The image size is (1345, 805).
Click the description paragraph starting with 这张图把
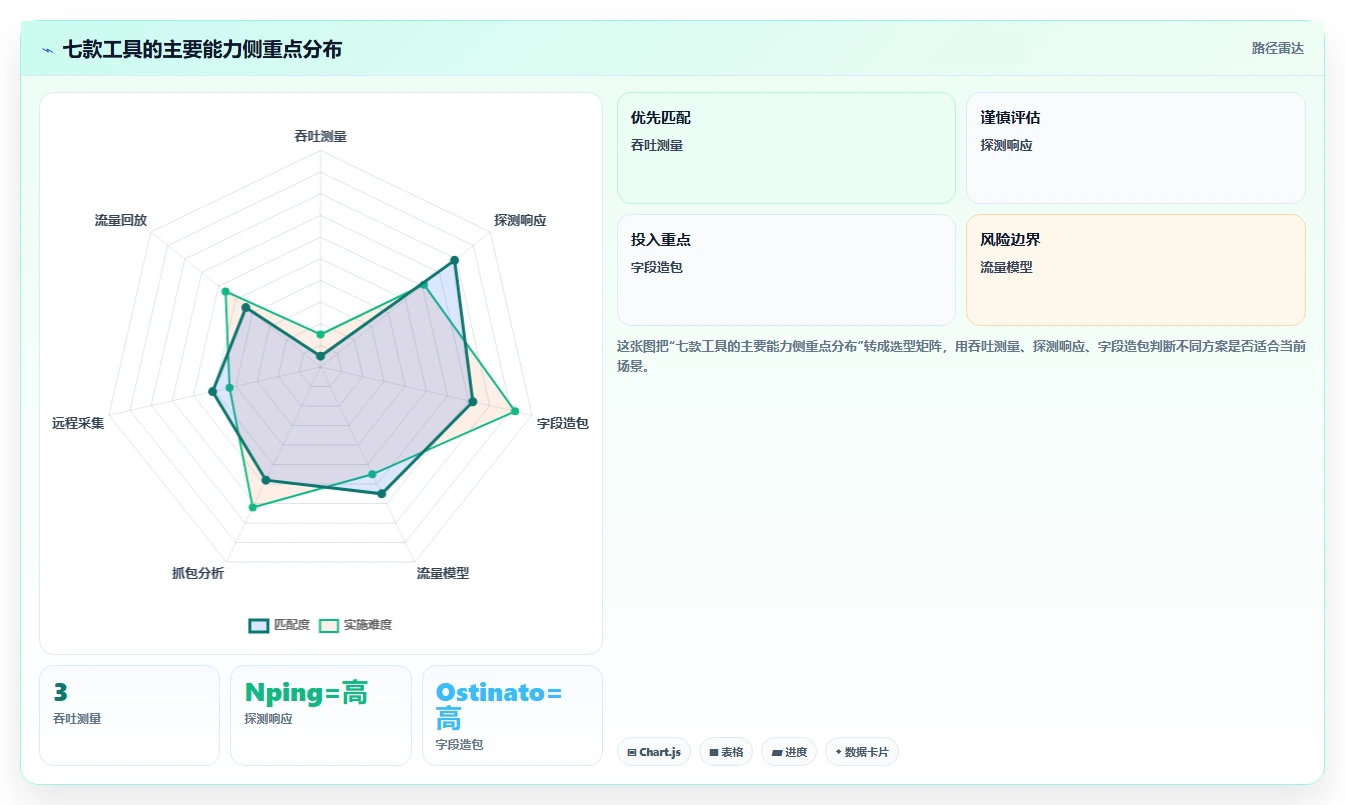tap(961, 356)
